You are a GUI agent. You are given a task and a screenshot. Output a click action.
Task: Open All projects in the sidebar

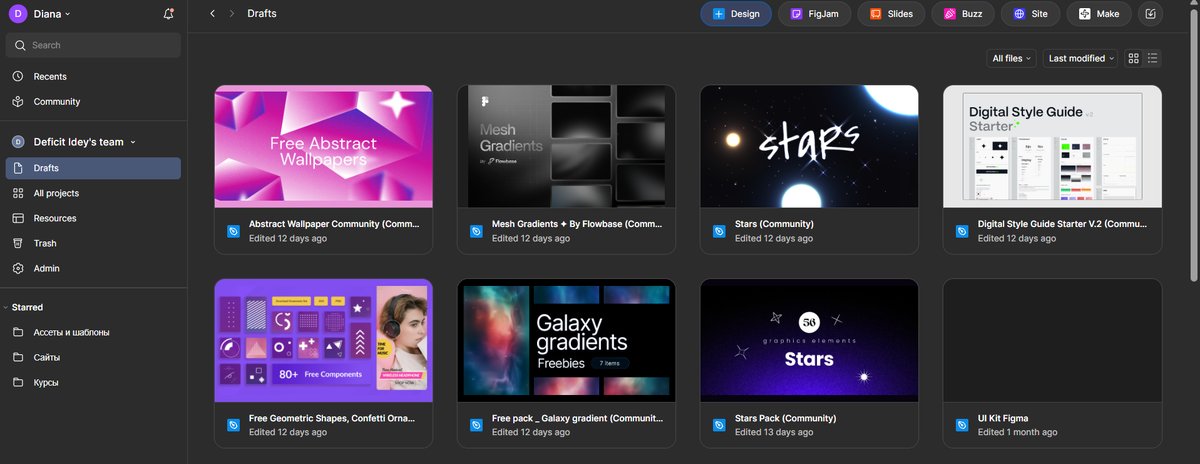(x=93, y=193)
